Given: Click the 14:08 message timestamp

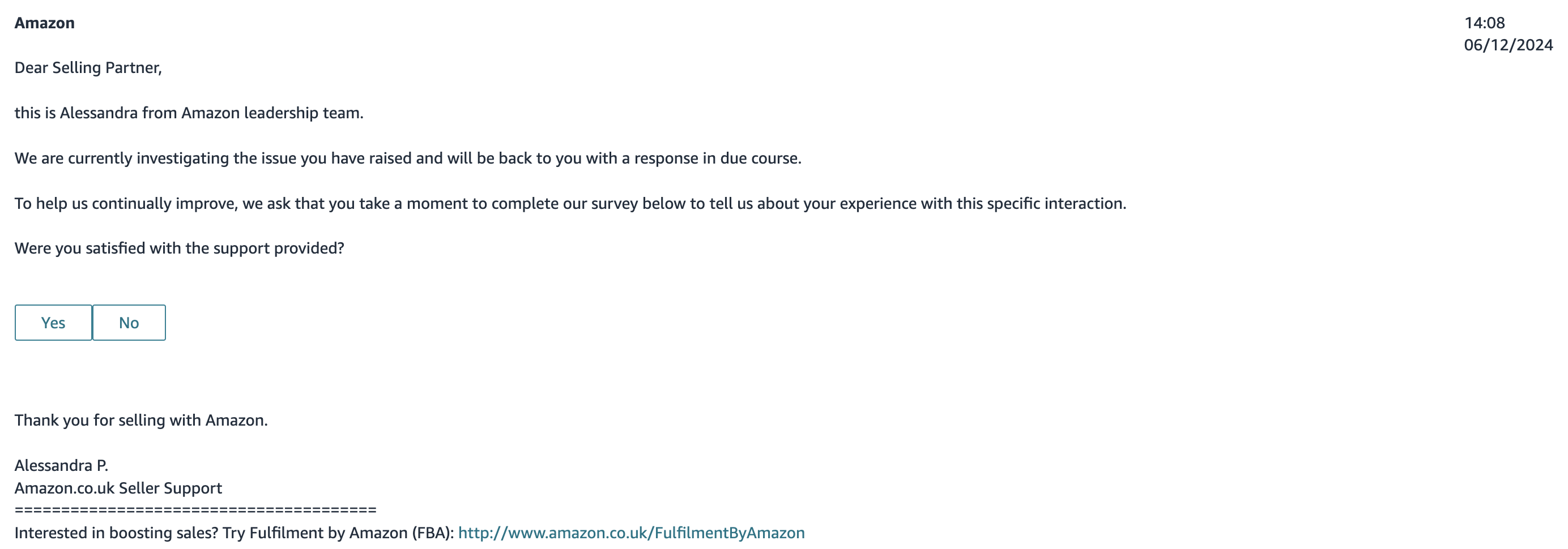Looking at the screenshot, I should 1484,23.
